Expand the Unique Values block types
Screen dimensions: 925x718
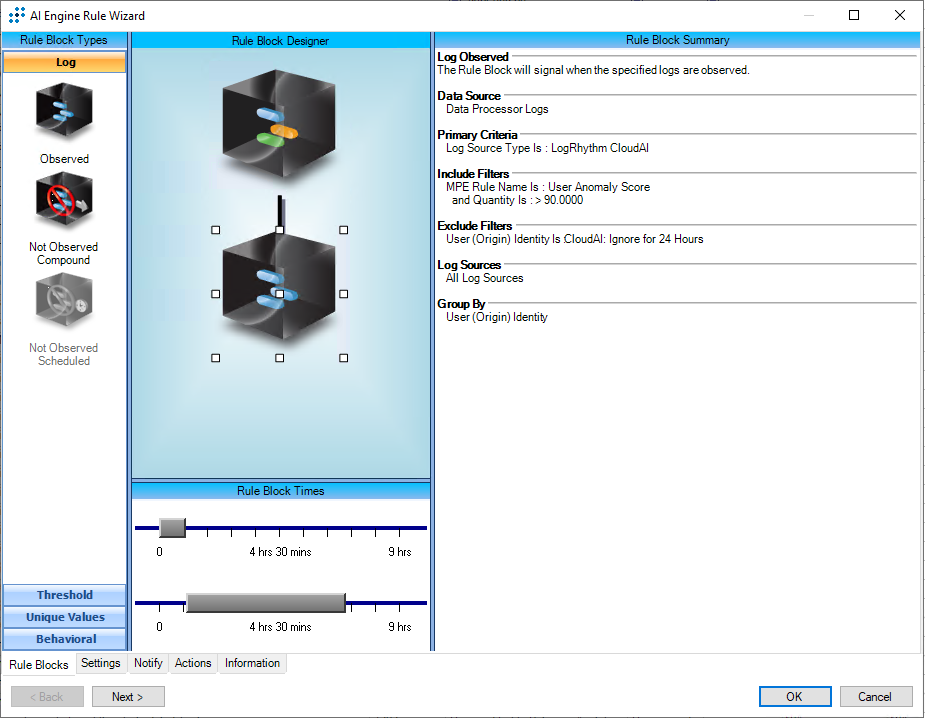[x=65, y=617]
